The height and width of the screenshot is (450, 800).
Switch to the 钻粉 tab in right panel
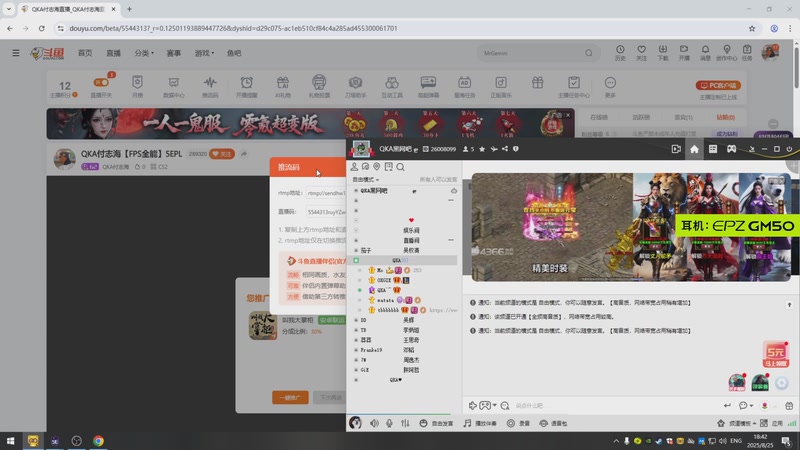pos(725,117)
